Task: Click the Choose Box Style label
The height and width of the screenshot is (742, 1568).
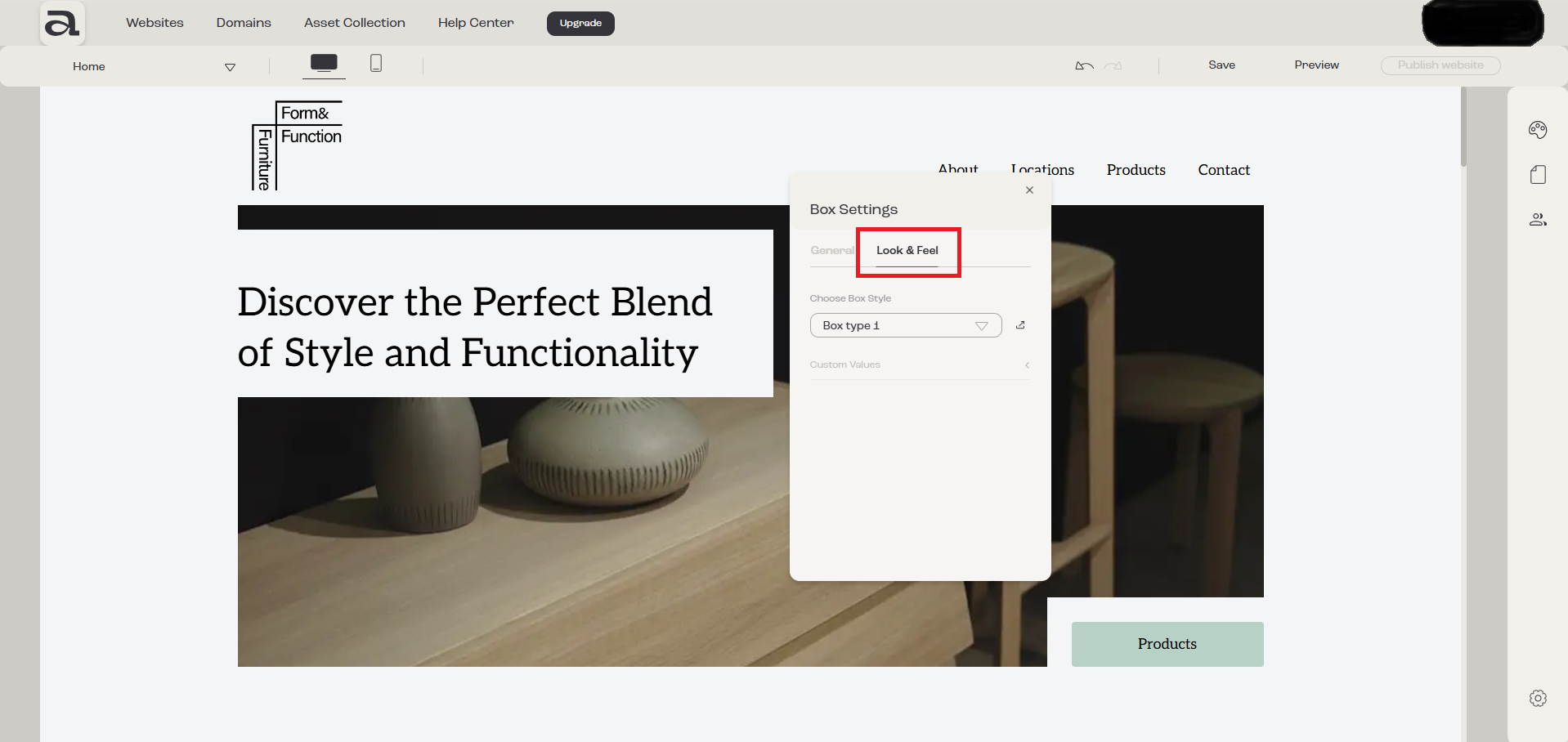Action: tap(850, 298)
